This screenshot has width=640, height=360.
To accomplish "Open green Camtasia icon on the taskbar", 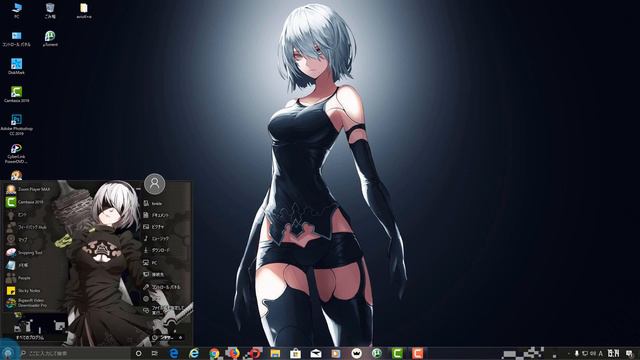I will (x=397, y=353).
